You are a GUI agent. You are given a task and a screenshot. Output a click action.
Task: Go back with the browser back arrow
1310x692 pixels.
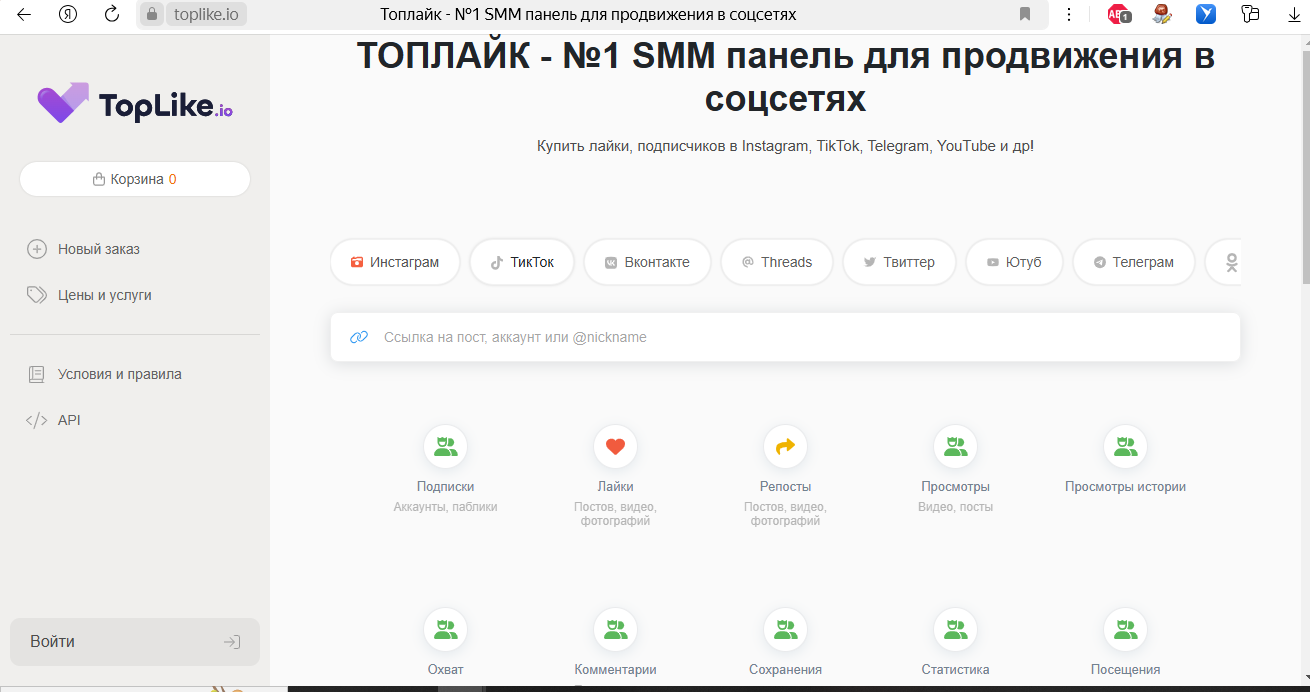24,14
